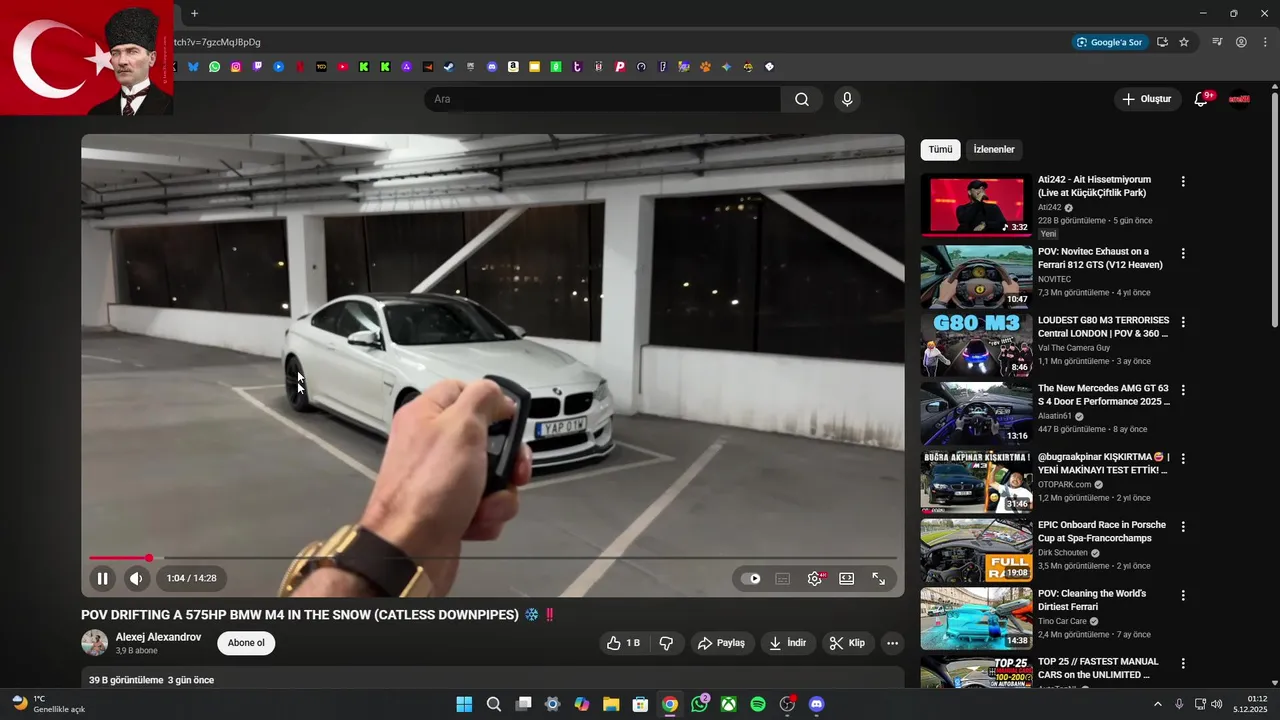Open LOUDEST G80 M3 video thumbnail
Screen dimensions: 1280x720
[x=976, y=345]
